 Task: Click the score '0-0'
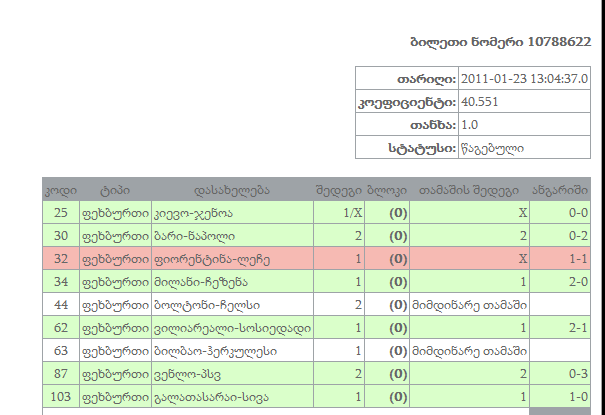coord(578,213)
